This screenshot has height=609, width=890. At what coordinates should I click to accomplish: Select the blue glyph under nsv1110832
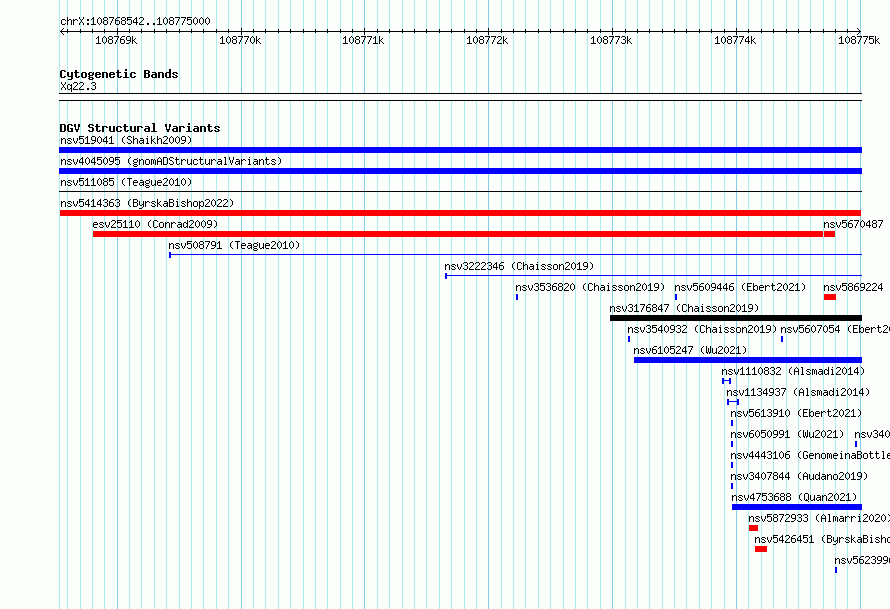(x=727, y=381)
